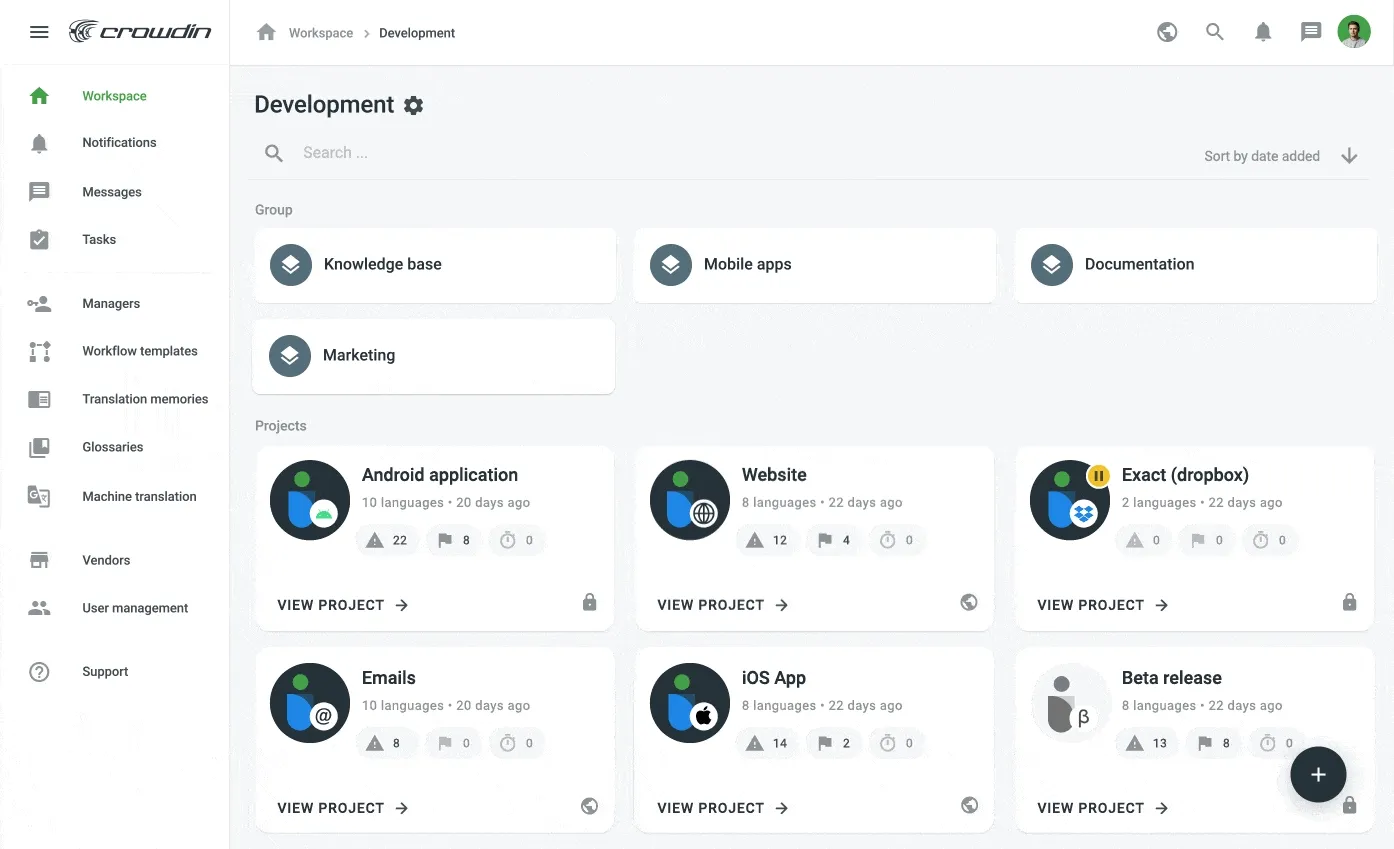Open Vendors from the sidebar
This screenshot has width=1394, height=849.
point(106,560)
